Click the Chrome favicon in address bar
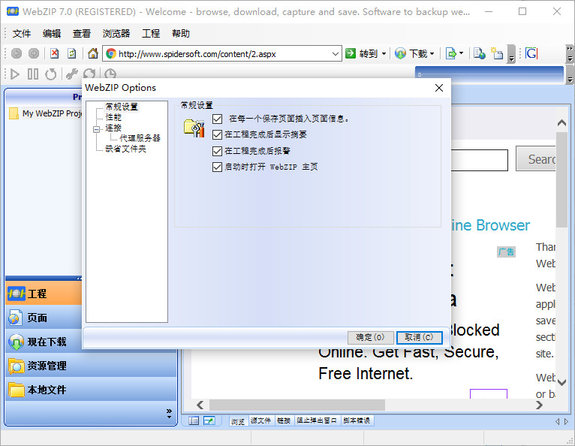The image size is (575, 446). (x=111, y=54)
